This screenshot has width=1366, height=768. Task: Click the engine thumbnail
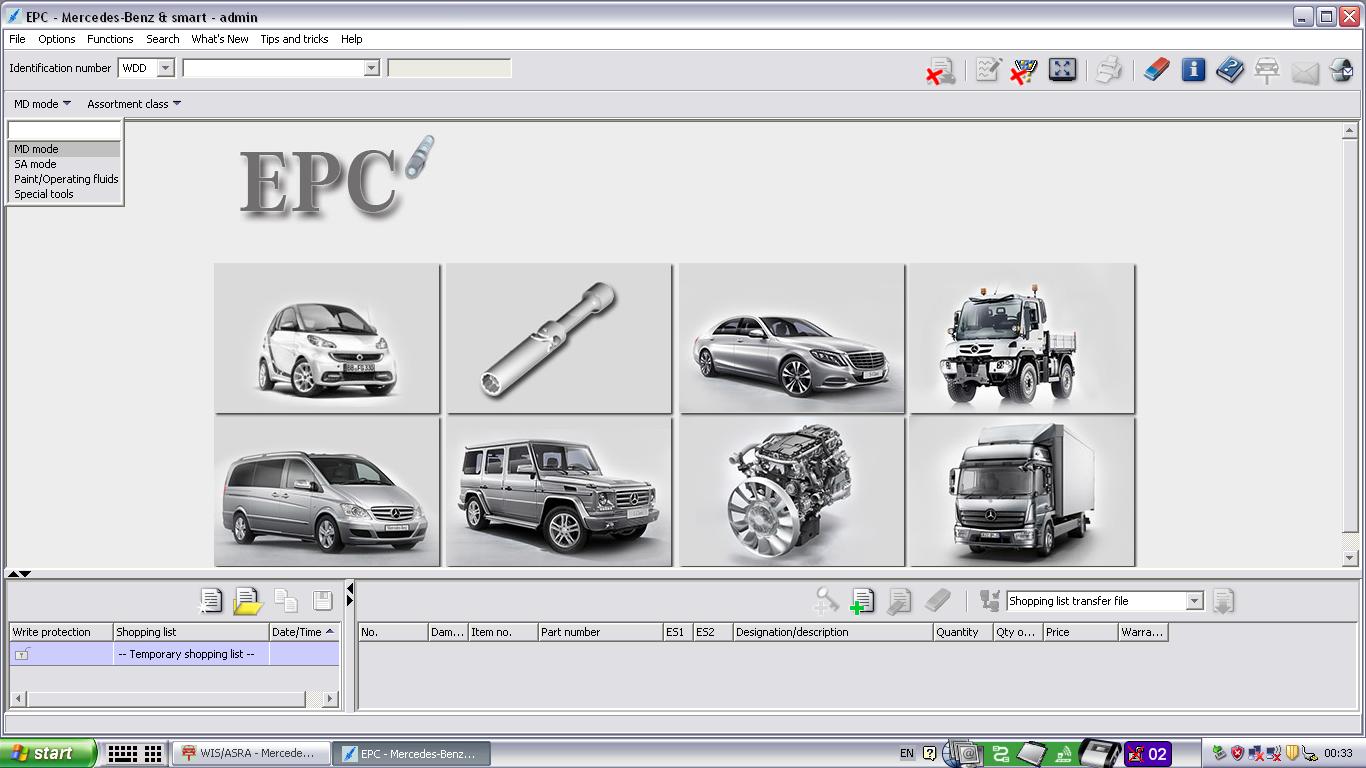point(792,492)
